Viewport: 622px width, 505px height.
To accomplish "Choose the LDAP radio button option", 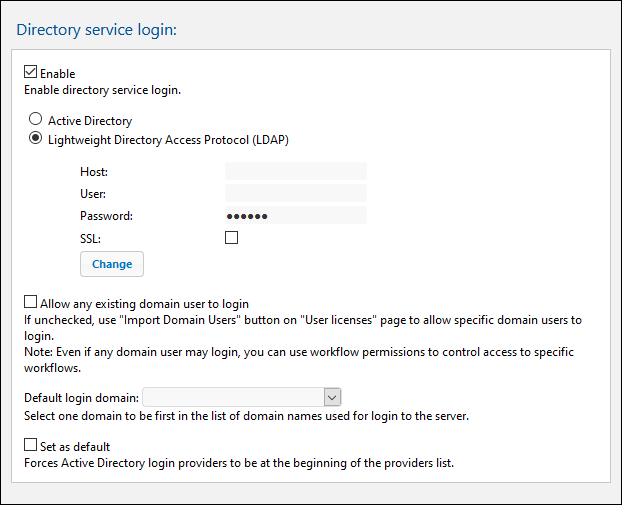I will coord(36,139).
